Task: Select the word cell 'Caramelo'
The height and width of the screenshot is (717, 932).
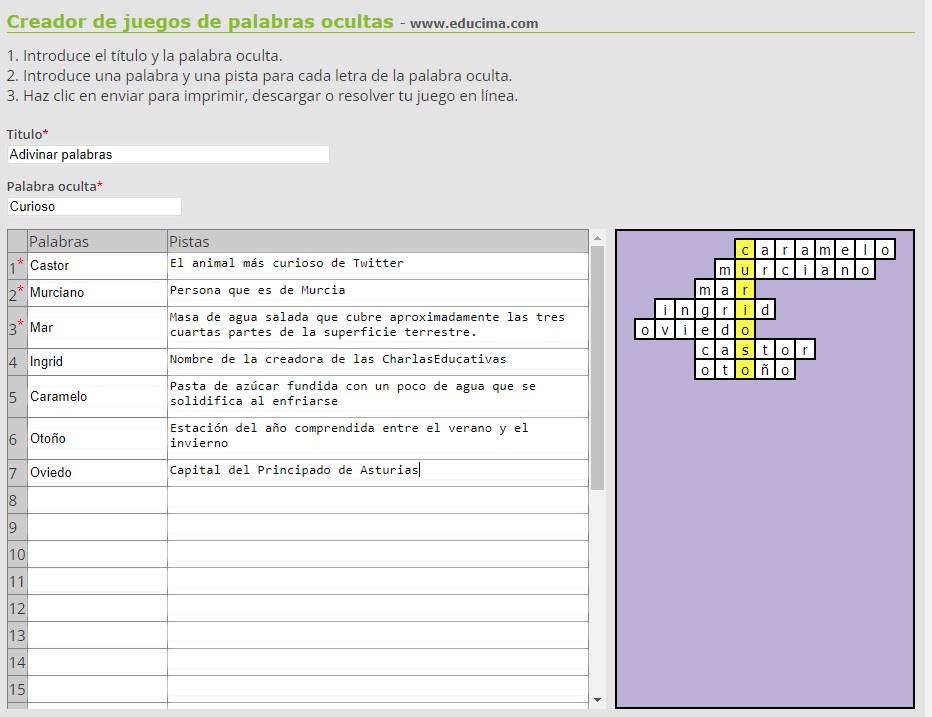Action: (x=97, y=397)
